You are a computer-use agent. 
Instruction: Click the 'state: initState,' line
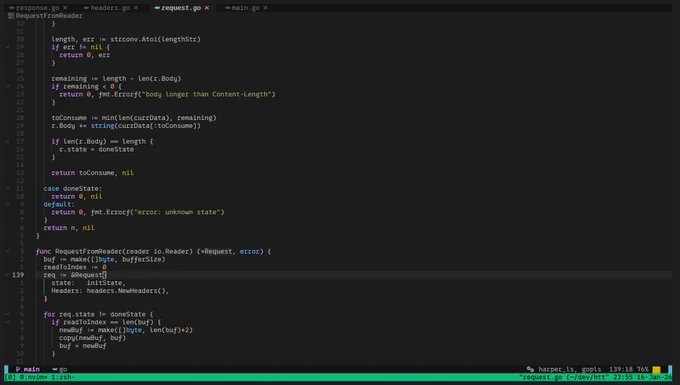point(88,283)
